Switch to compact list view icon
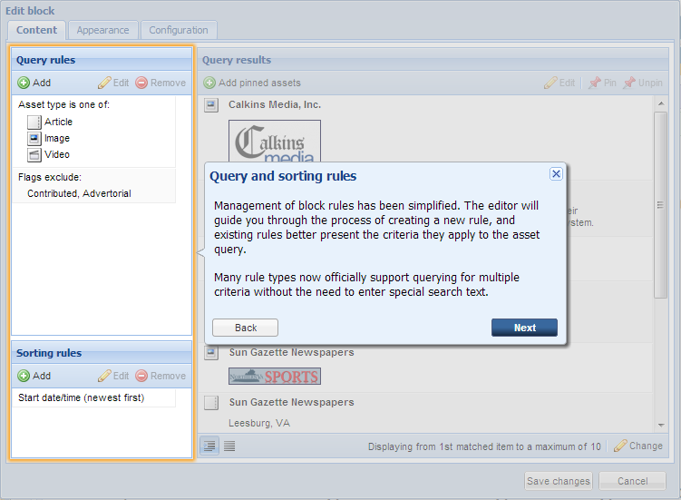The height and width of the screenshot is (500, 681). point(229,446)
